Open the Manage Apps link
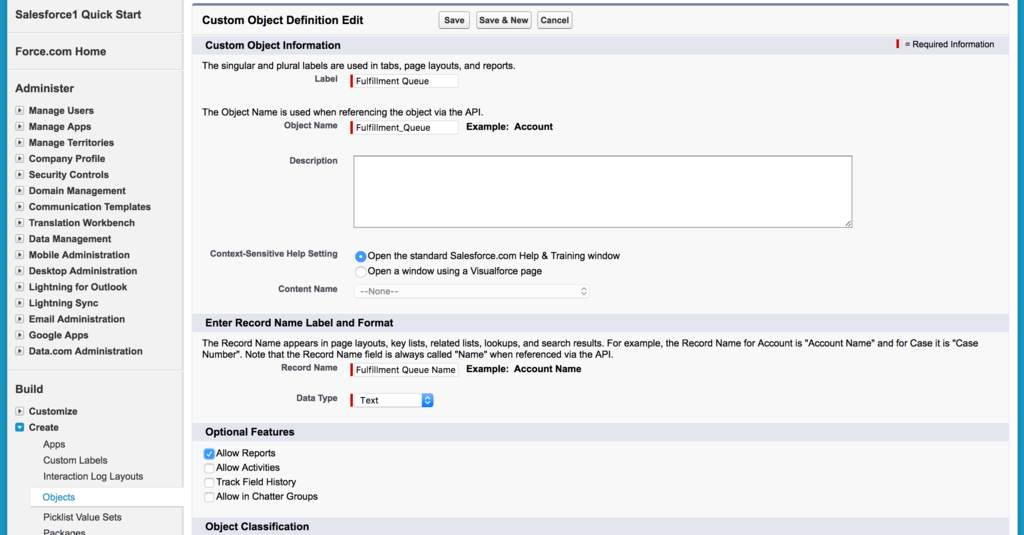Viewport: 1024px width, 535px height. click(x=59, y=127)
